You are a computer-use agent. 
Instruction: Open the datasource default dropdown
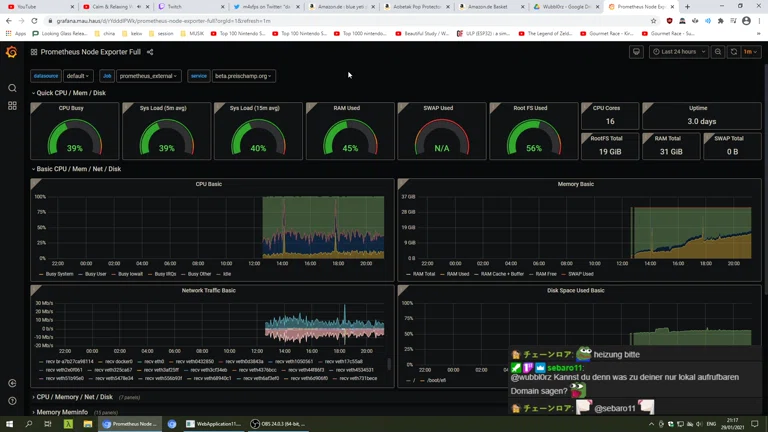(78, 76)
